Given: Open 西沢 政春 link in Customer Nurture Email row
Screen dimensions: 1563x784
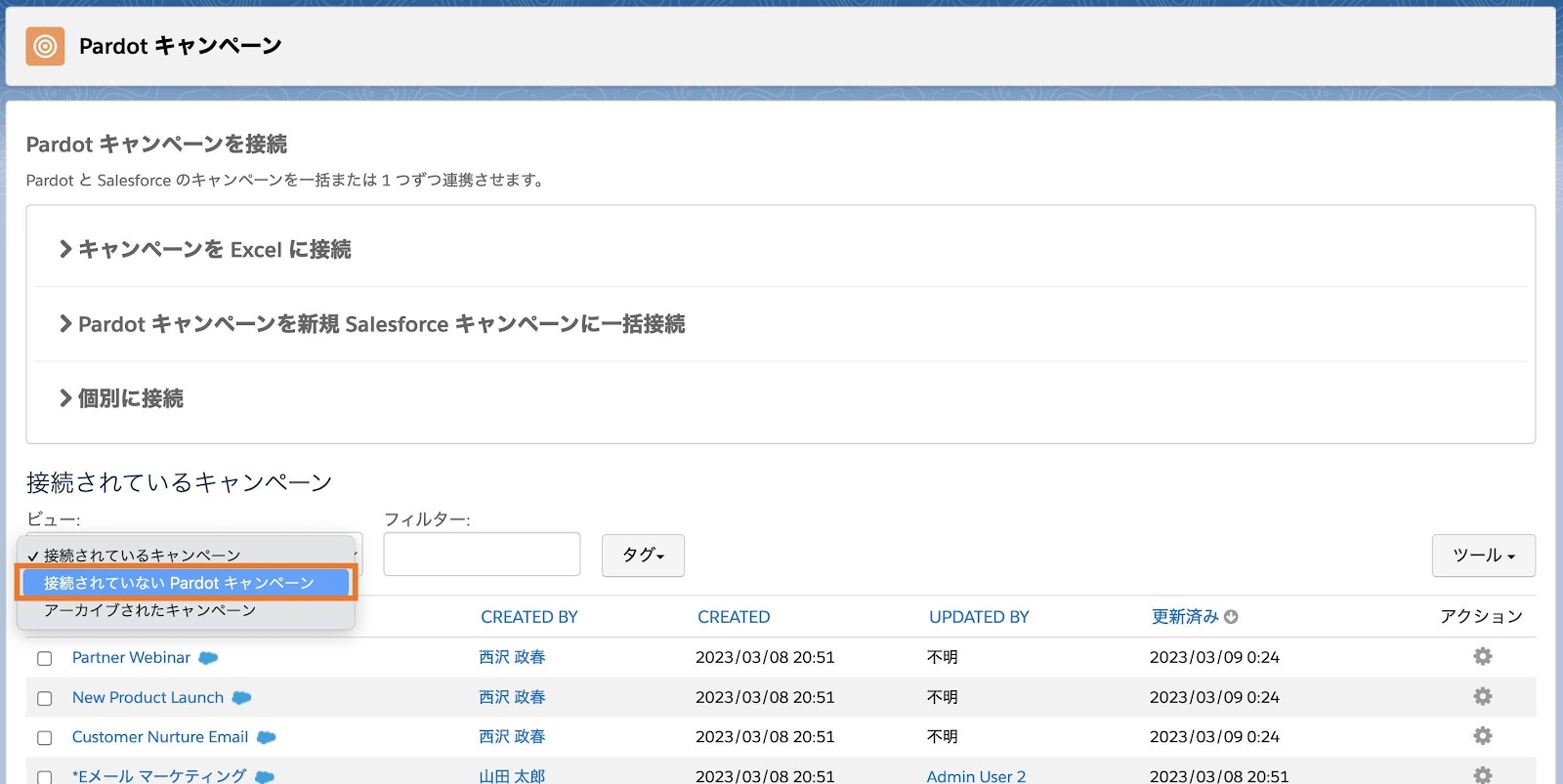Looking at the screenshot, I should (x=512, y=737).
